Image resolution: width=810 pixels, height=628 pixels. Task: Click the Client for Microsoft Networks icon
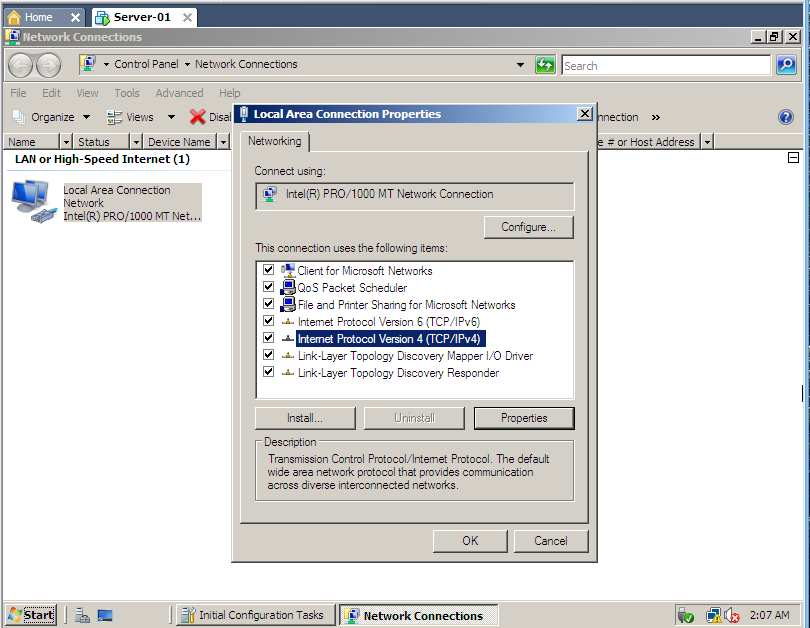288,271
